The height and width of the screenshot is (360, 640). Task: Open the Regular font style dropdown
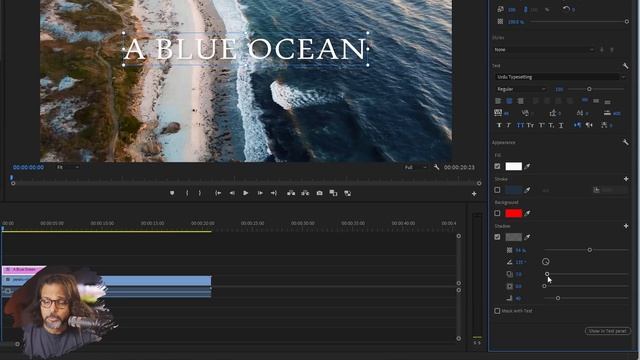click(521, 89)
